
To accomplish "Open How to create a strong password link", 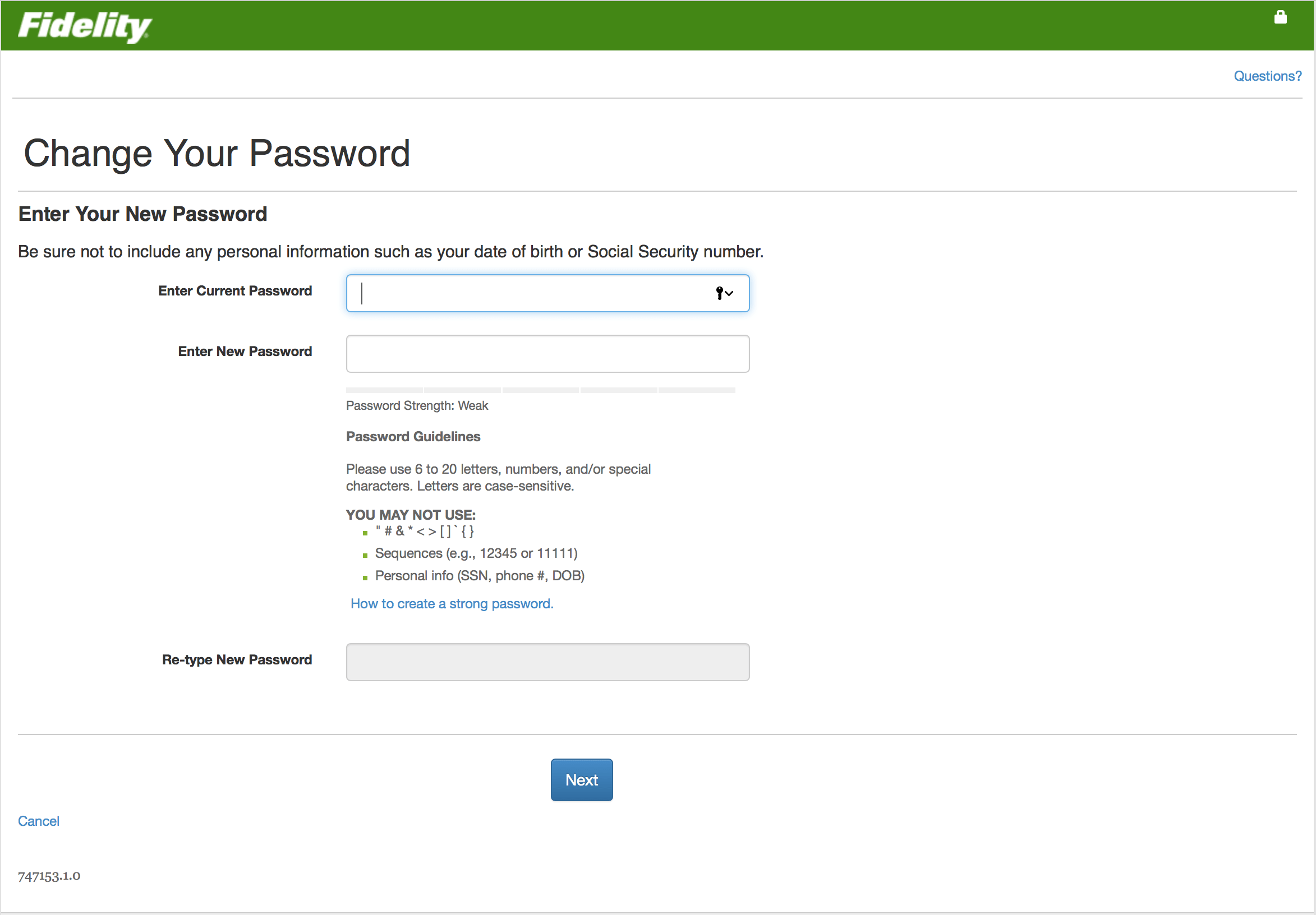I will click(x=452, y=603).
